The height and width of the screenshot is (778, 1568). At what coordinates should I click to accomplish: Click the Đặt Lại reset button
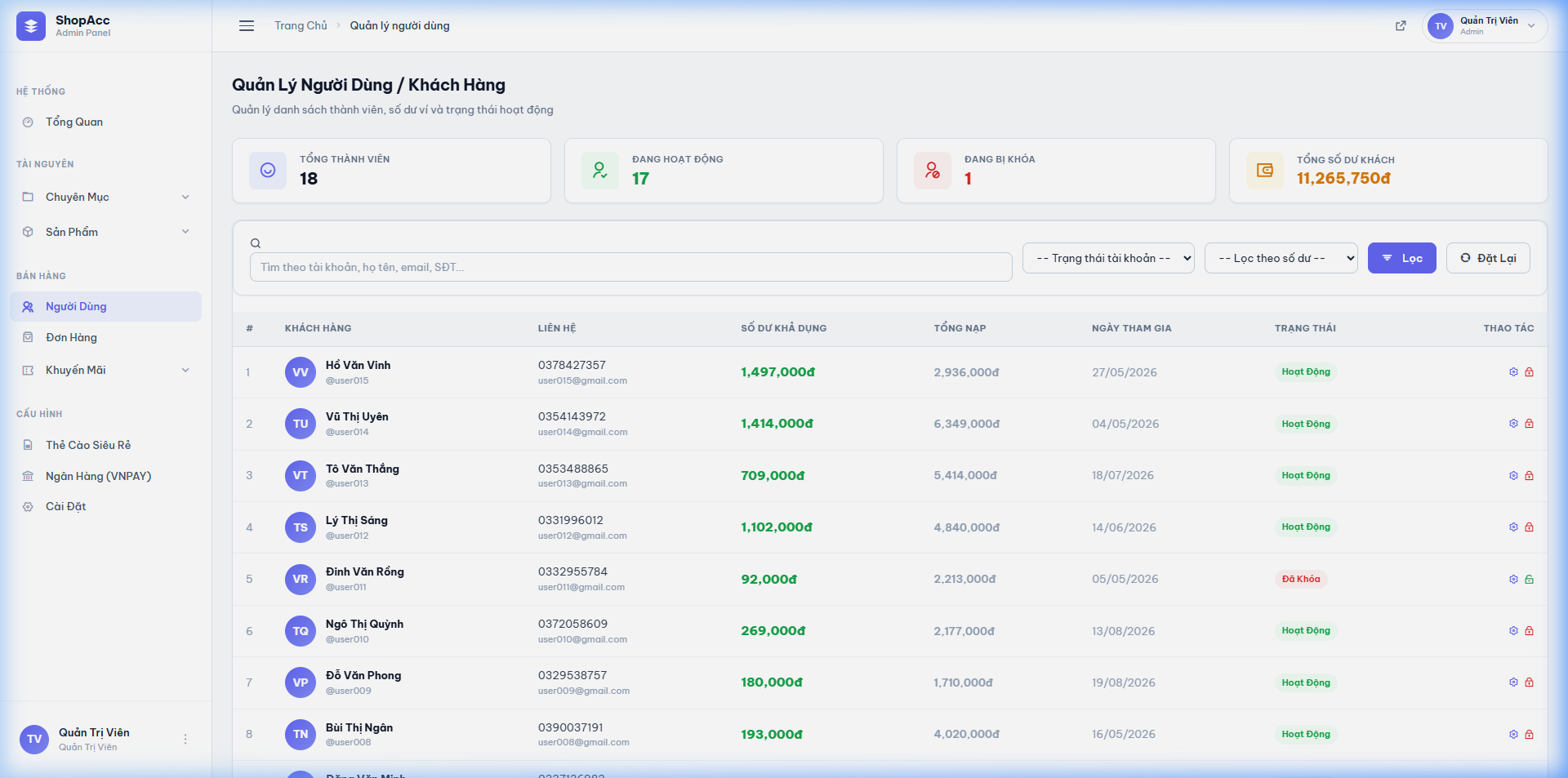(x=1488, y=258)
